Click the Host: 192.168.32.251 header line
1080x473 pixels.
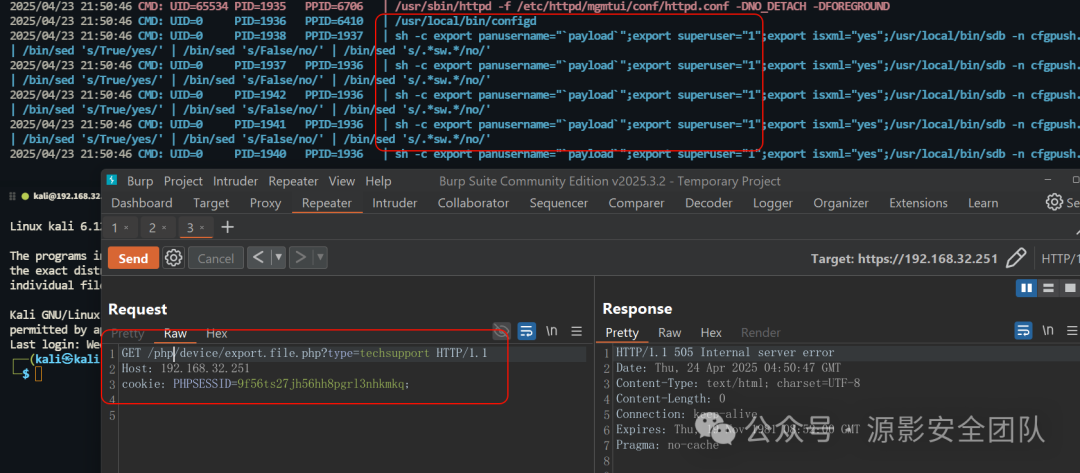click(x=185, y=368)
